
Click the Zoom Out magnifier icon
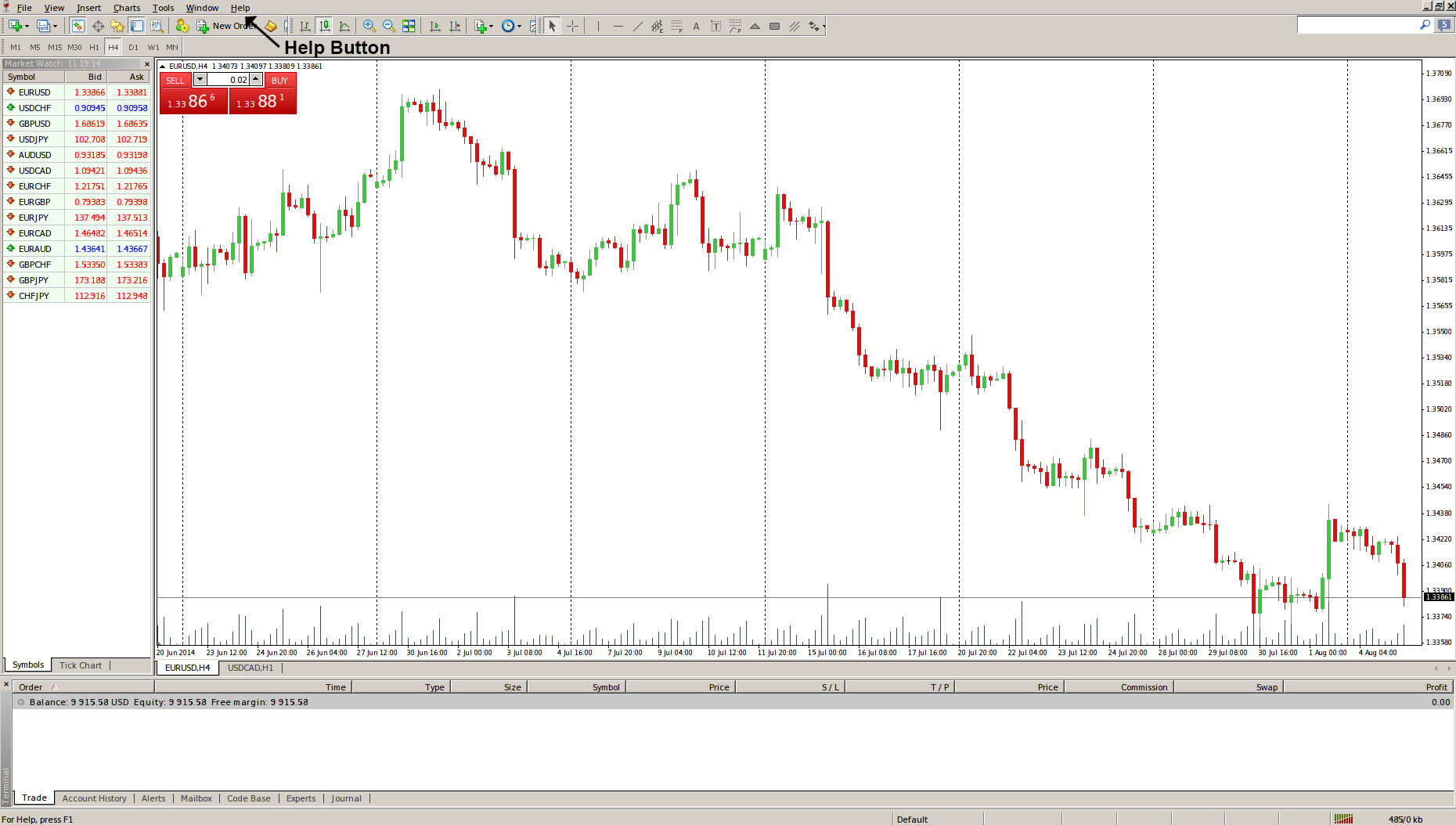coord(388,26)
